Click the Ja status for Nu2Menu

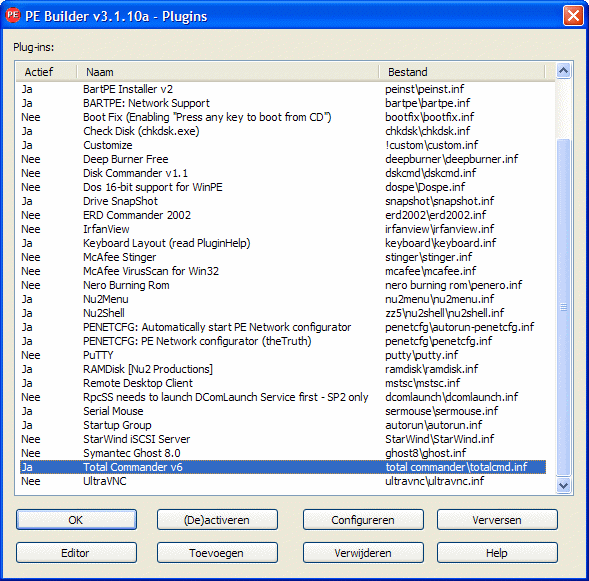(x=27, y=299)
